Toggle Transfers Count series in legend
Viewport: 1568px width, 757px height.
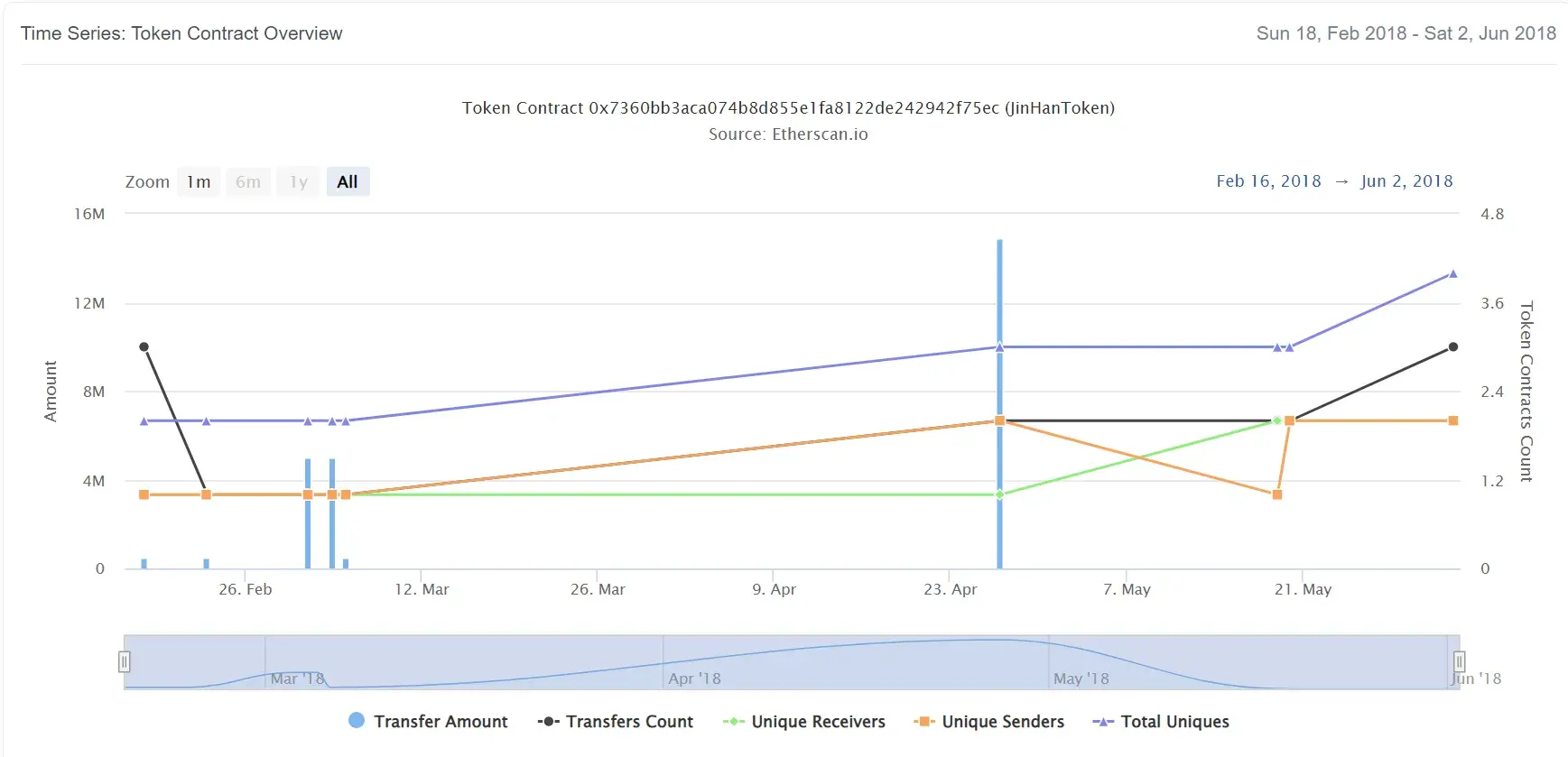616,722
